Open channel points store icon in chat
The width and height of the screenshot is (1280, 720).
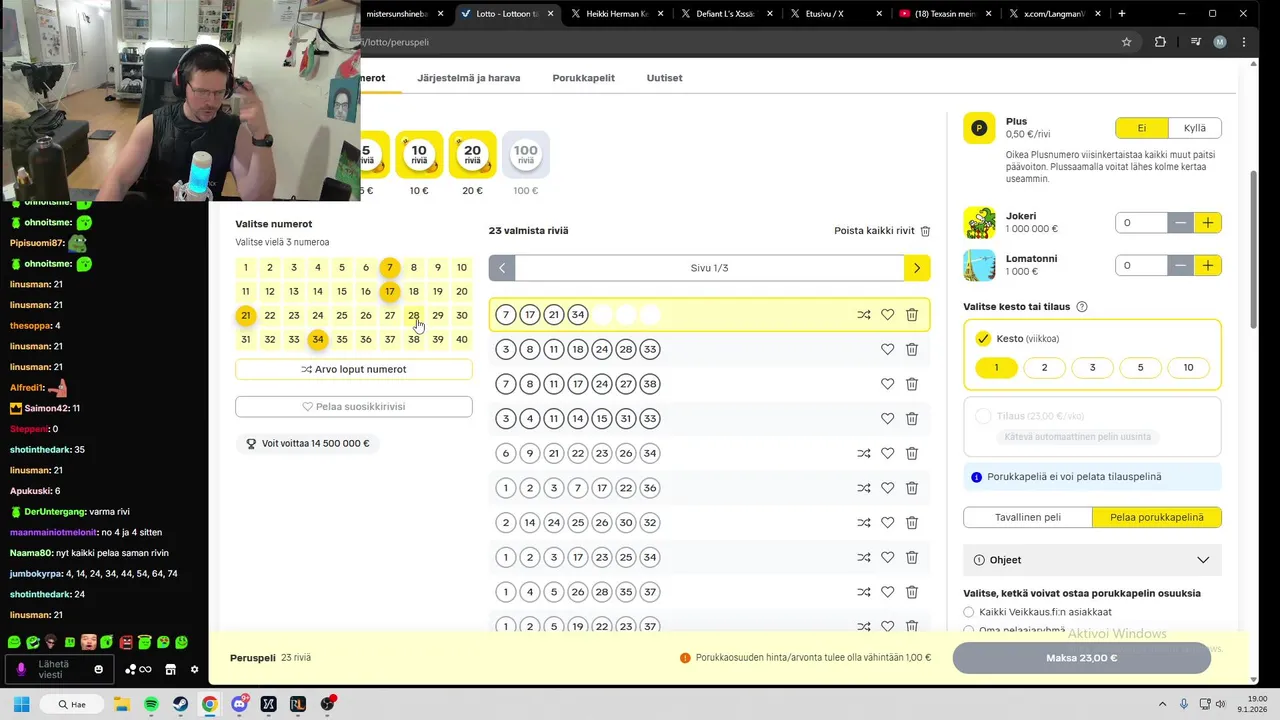170,669
